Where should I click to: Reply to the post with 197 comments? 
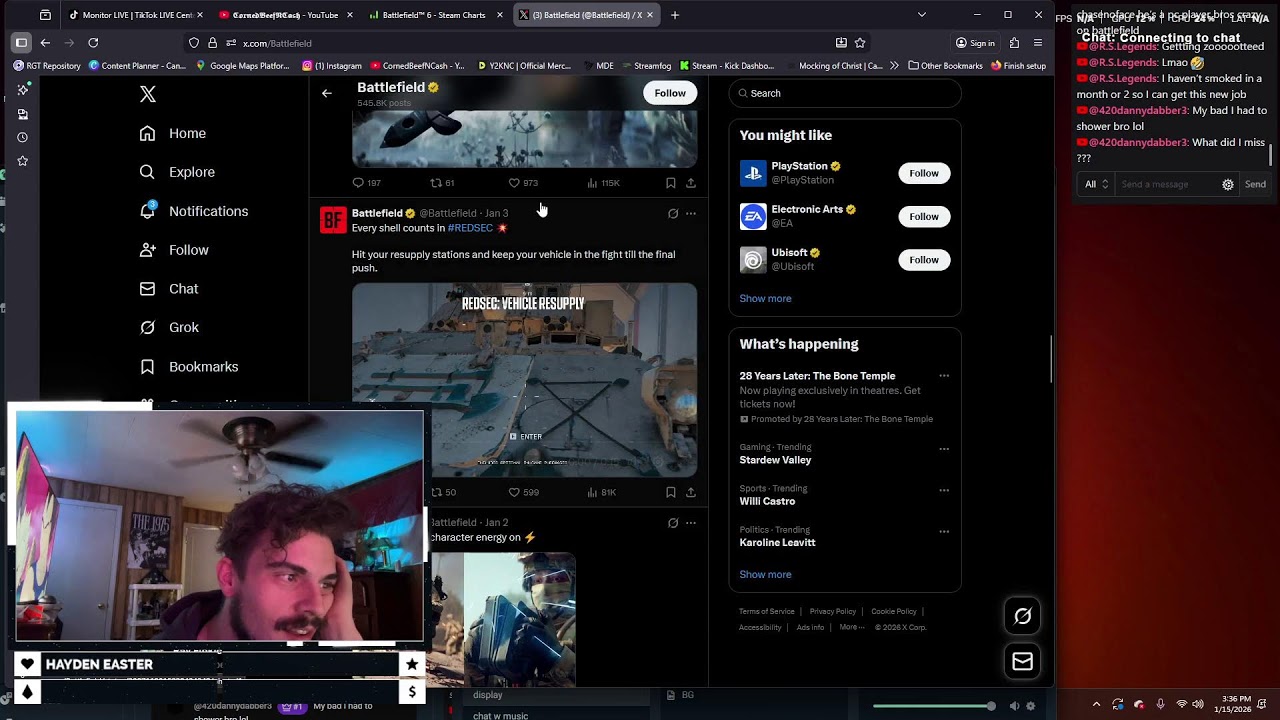pyautogui.click(x=366, y=183)
